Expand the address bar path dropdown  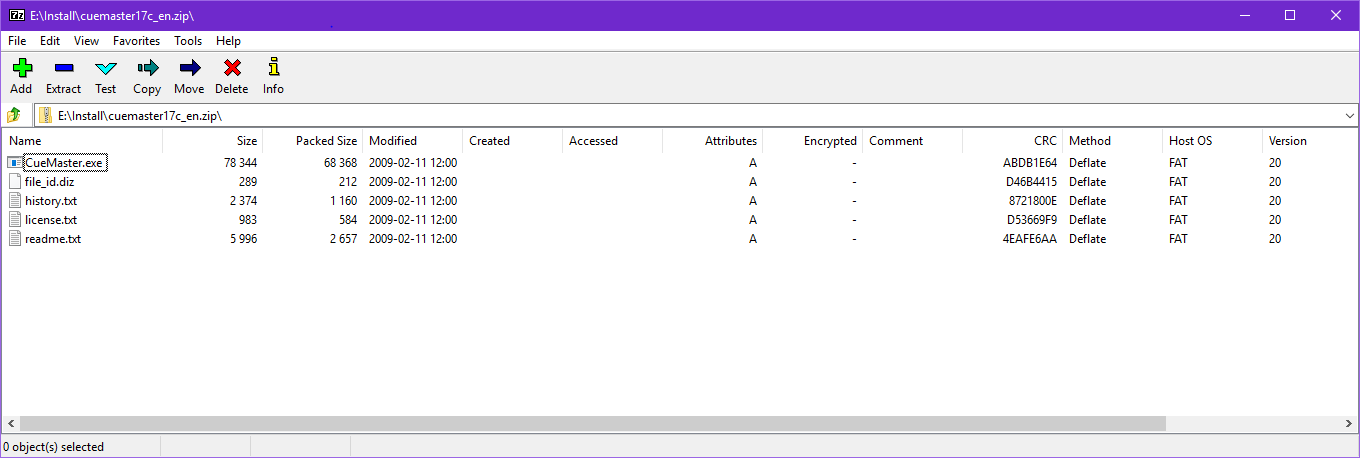point(1350,116)
